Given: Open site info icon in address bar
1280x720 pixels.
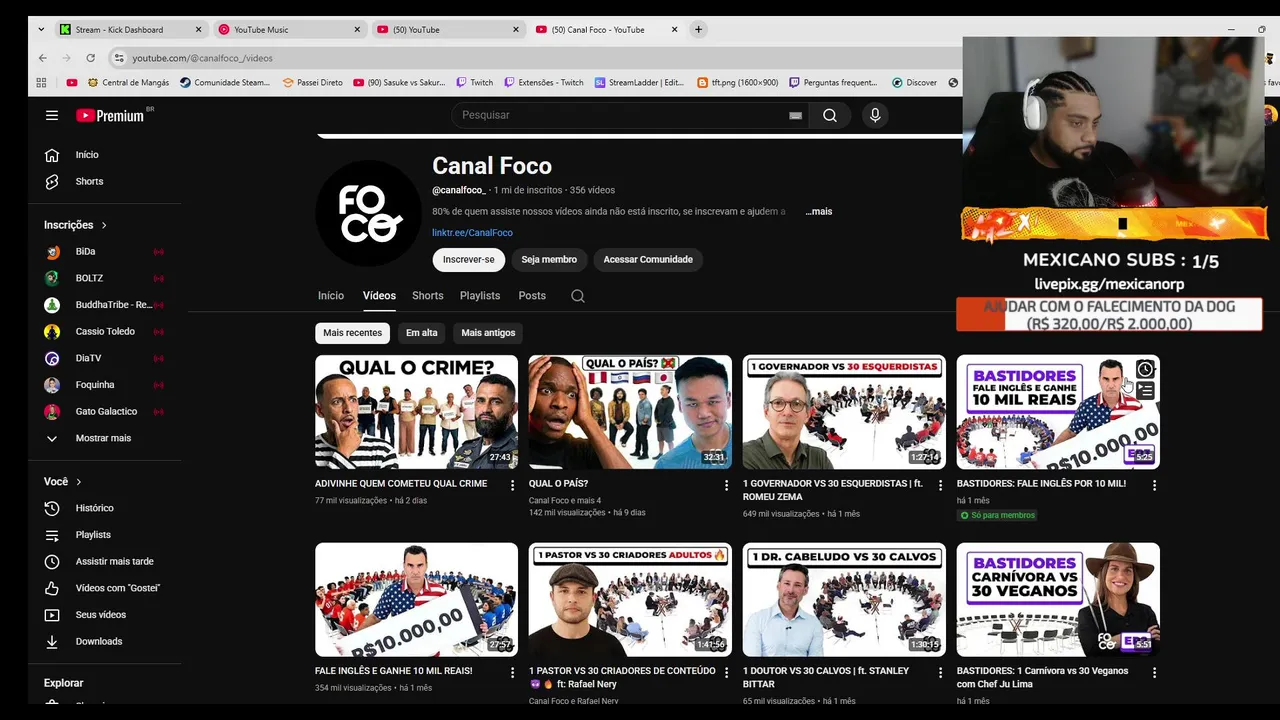Looking at the screenshot, I should point(119,58).
